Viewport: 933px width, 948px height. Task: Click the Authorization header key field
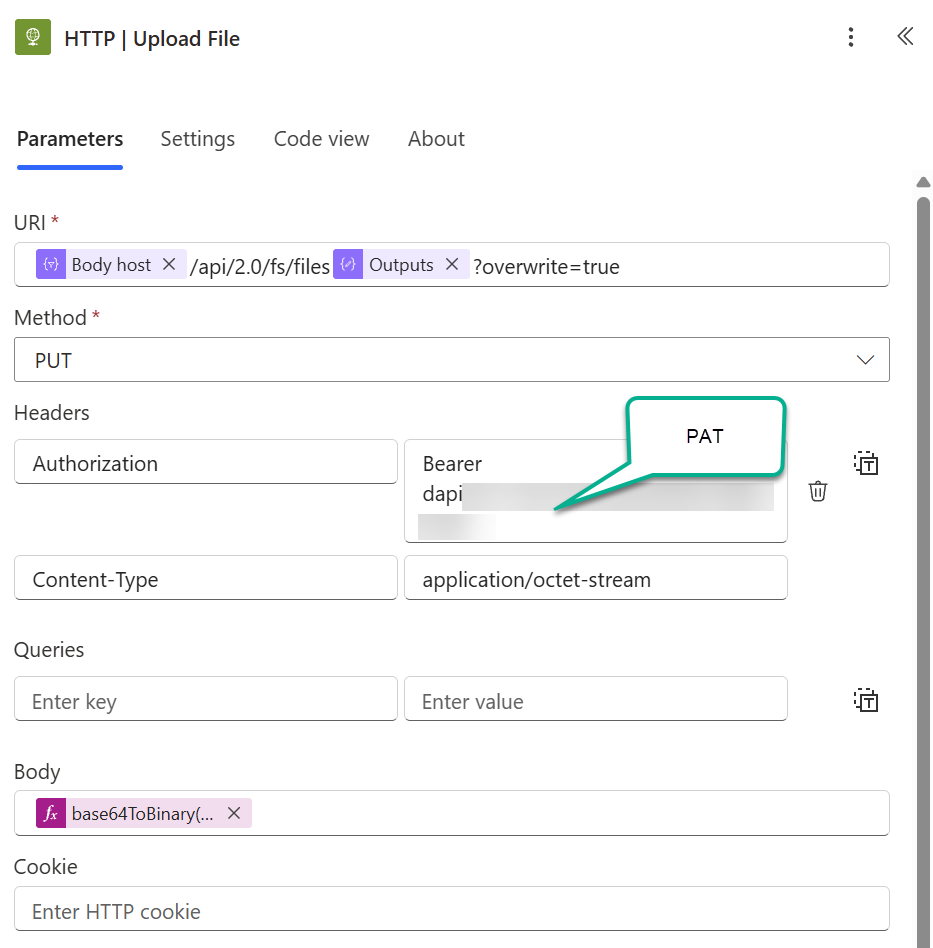[206, 462]
